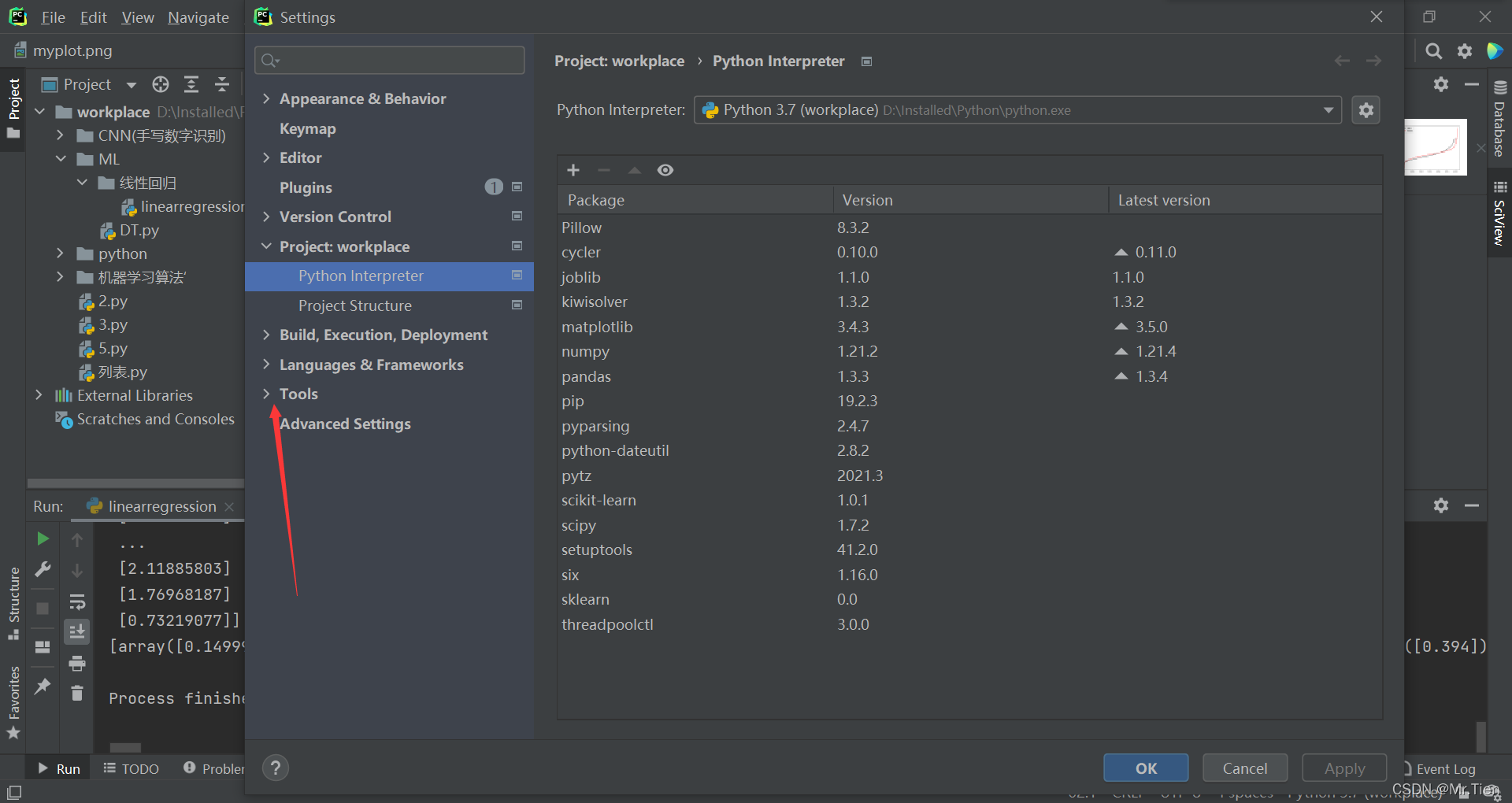Open Structure side tool window

[13, 603]
